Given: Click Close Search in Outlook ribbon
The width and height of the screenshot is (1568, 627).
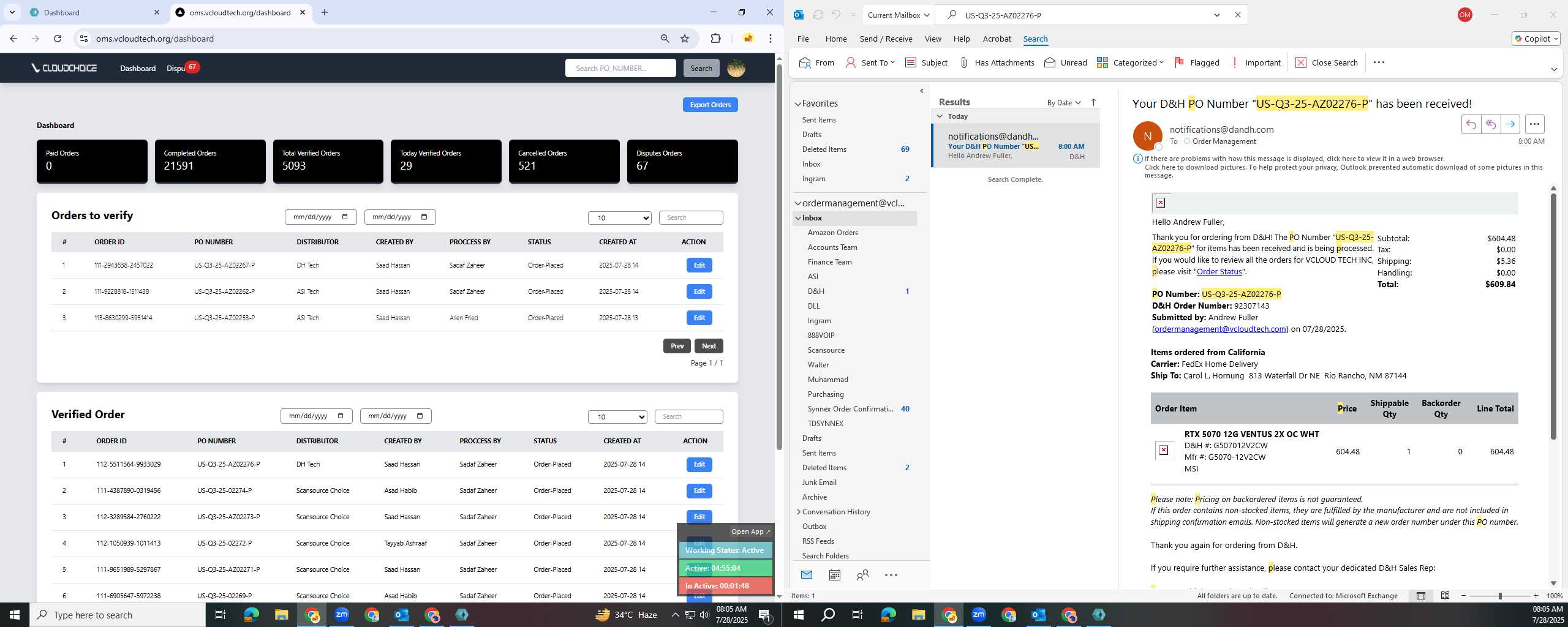Looking at the screenshot, I should point(1327,62).
